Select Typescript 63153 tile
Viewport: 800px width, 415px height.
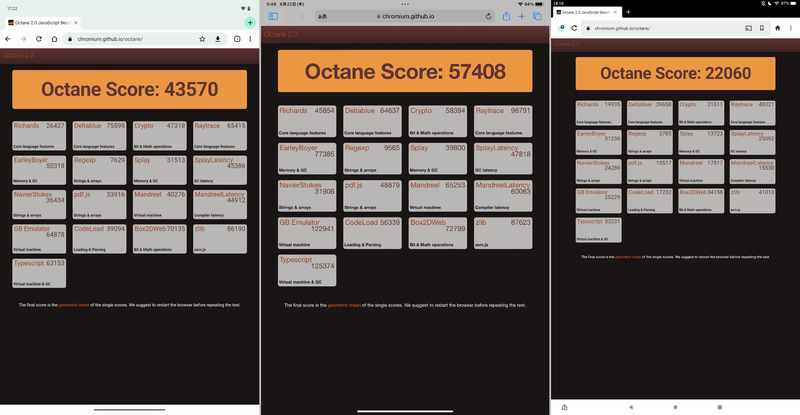pyautogui.click(x=39, y=274)
